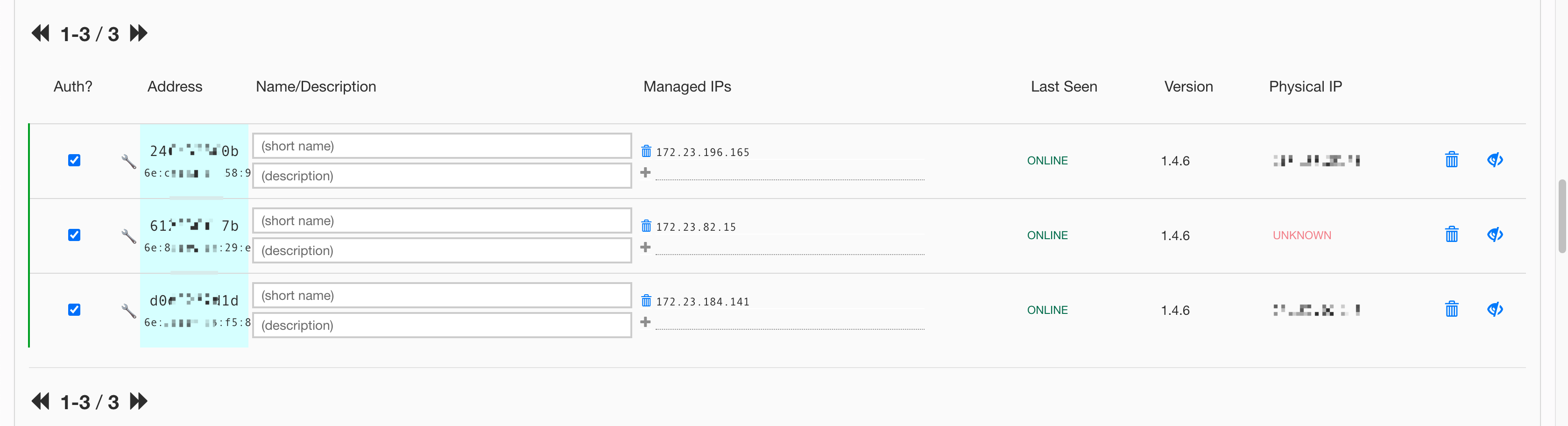Sort members by Last Seen column

[x=1063, y=86]
